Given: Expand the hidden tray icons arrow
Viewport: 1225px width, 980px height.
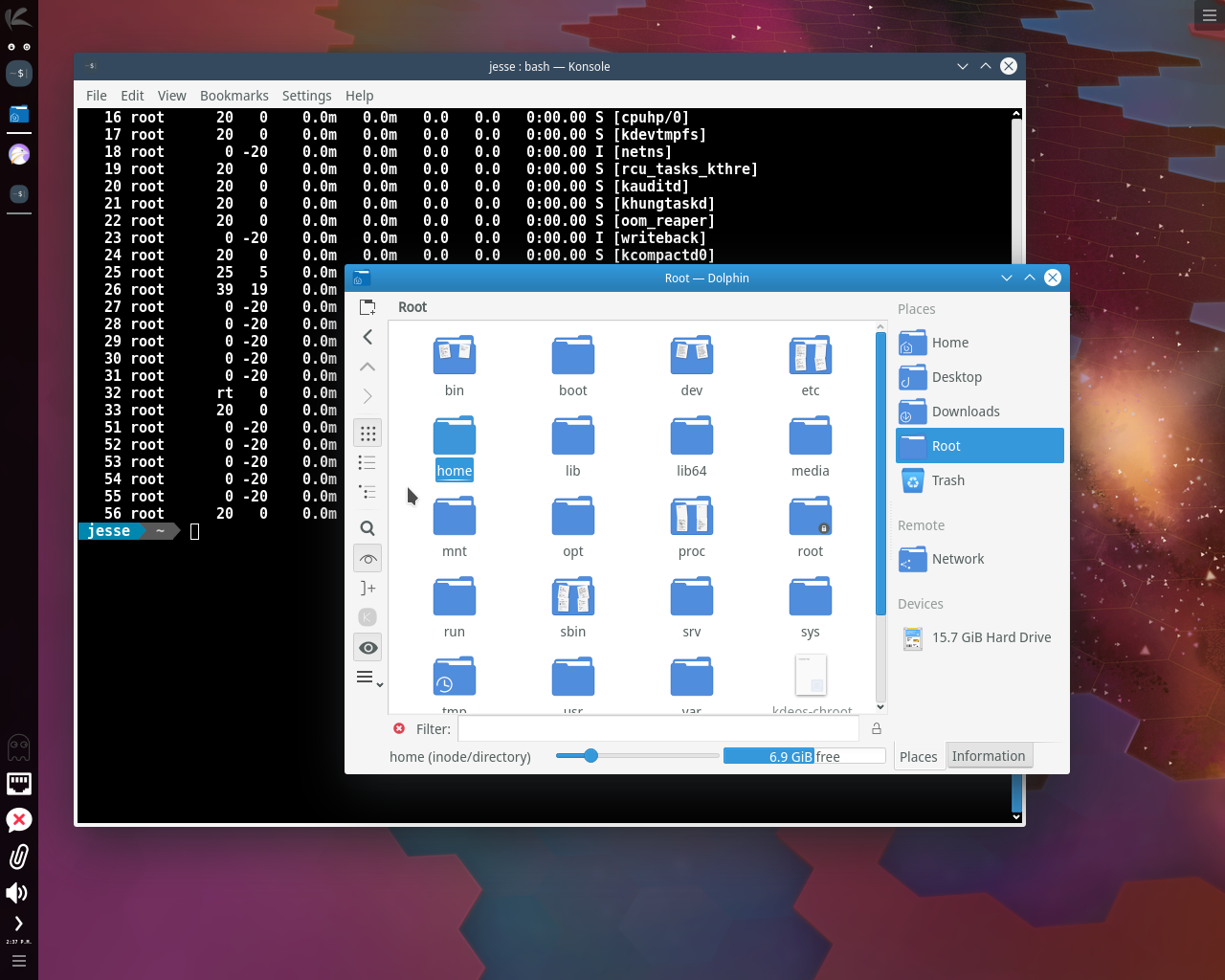Looking at the screenshot, I should [x=18, y=924].
